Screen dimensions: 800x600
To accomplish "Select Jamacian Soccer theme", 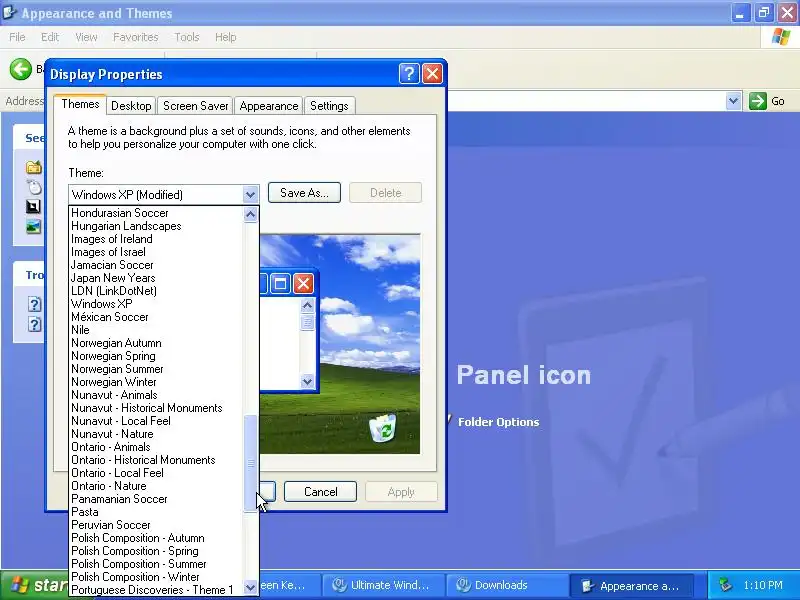I will click(156, 265).
